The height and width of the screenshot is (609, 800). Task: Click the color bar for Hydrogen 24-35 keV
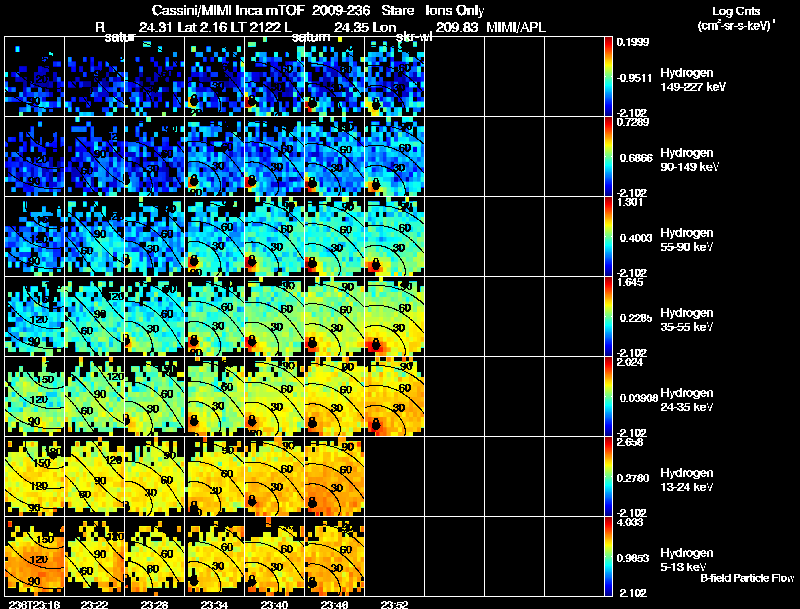coord(608,397)
